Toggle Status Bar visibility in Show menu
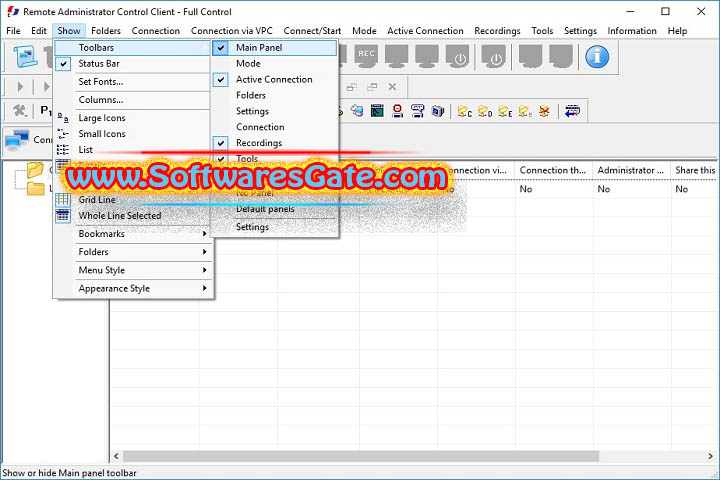 pos(132,63)
